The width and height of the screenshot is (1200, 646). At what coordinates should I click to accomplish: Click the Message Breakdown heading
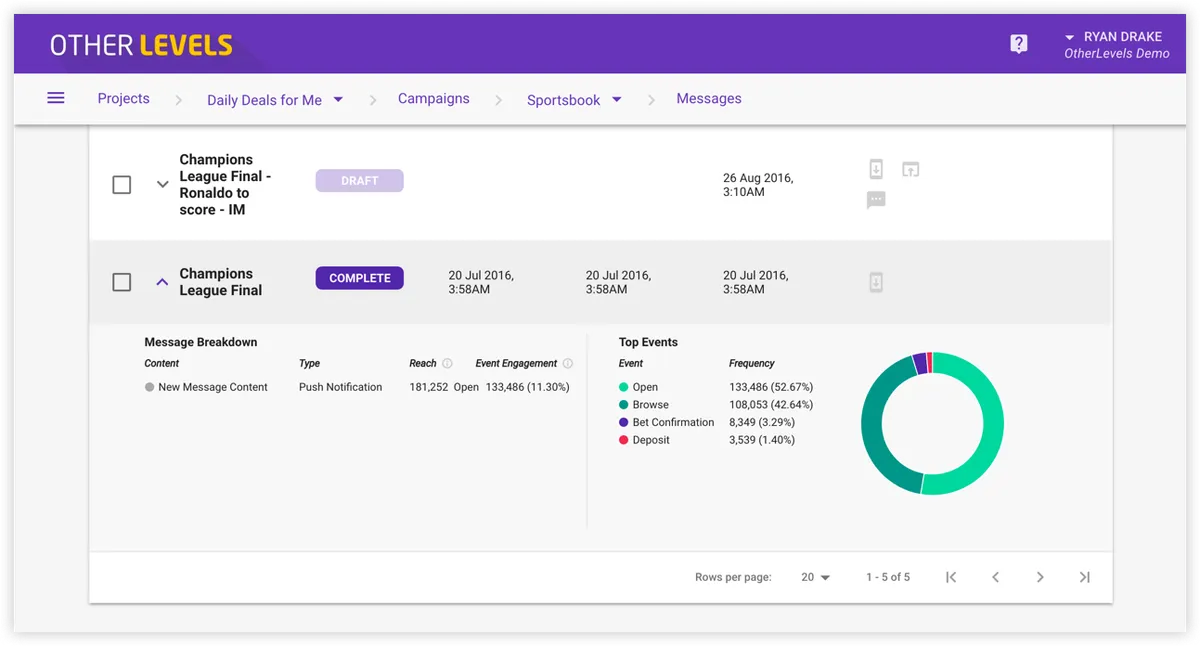point(201,342)
